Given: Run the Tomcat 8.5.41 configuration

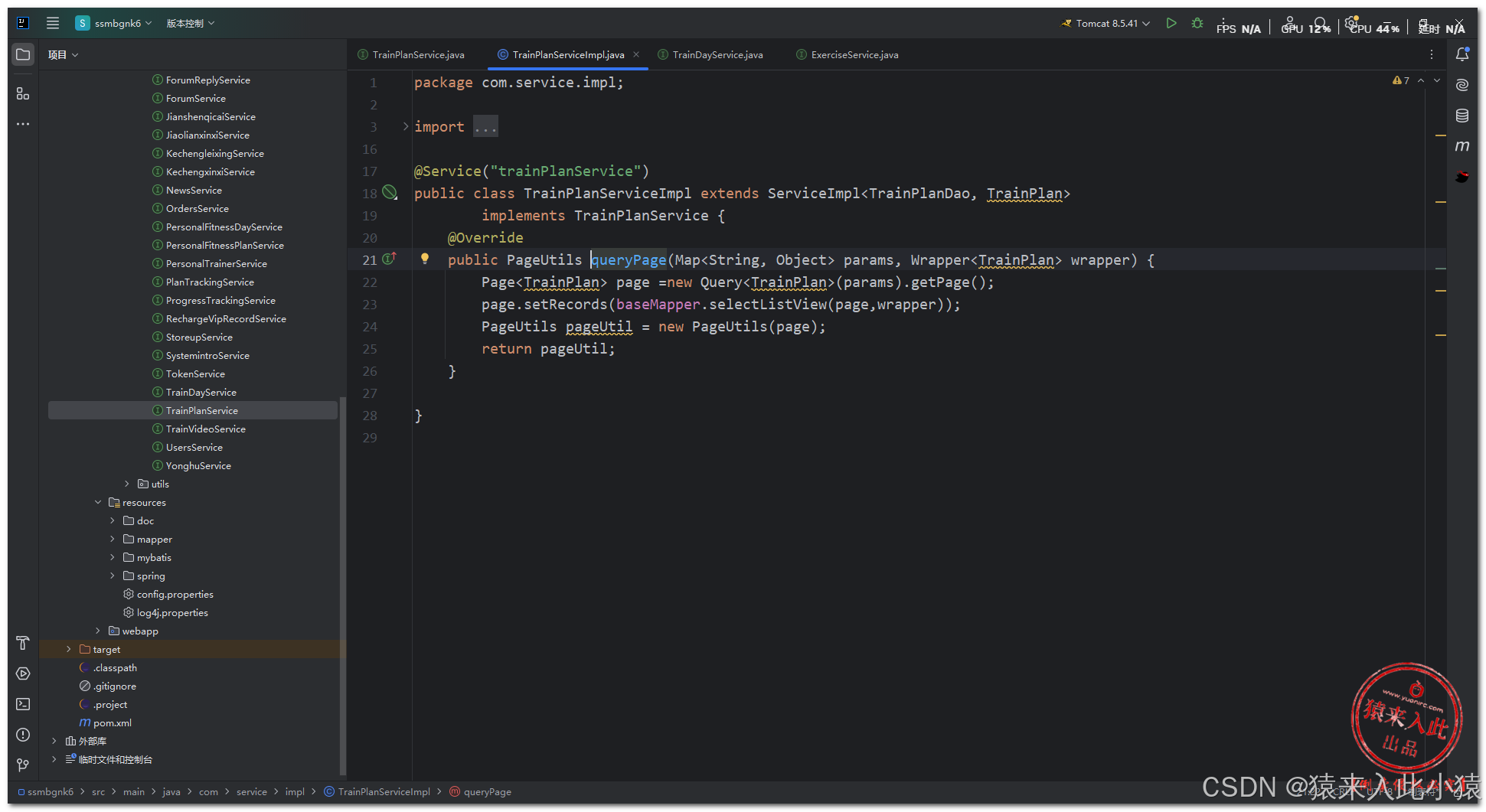Looking at the screenshot, I should pos(1171,23).
